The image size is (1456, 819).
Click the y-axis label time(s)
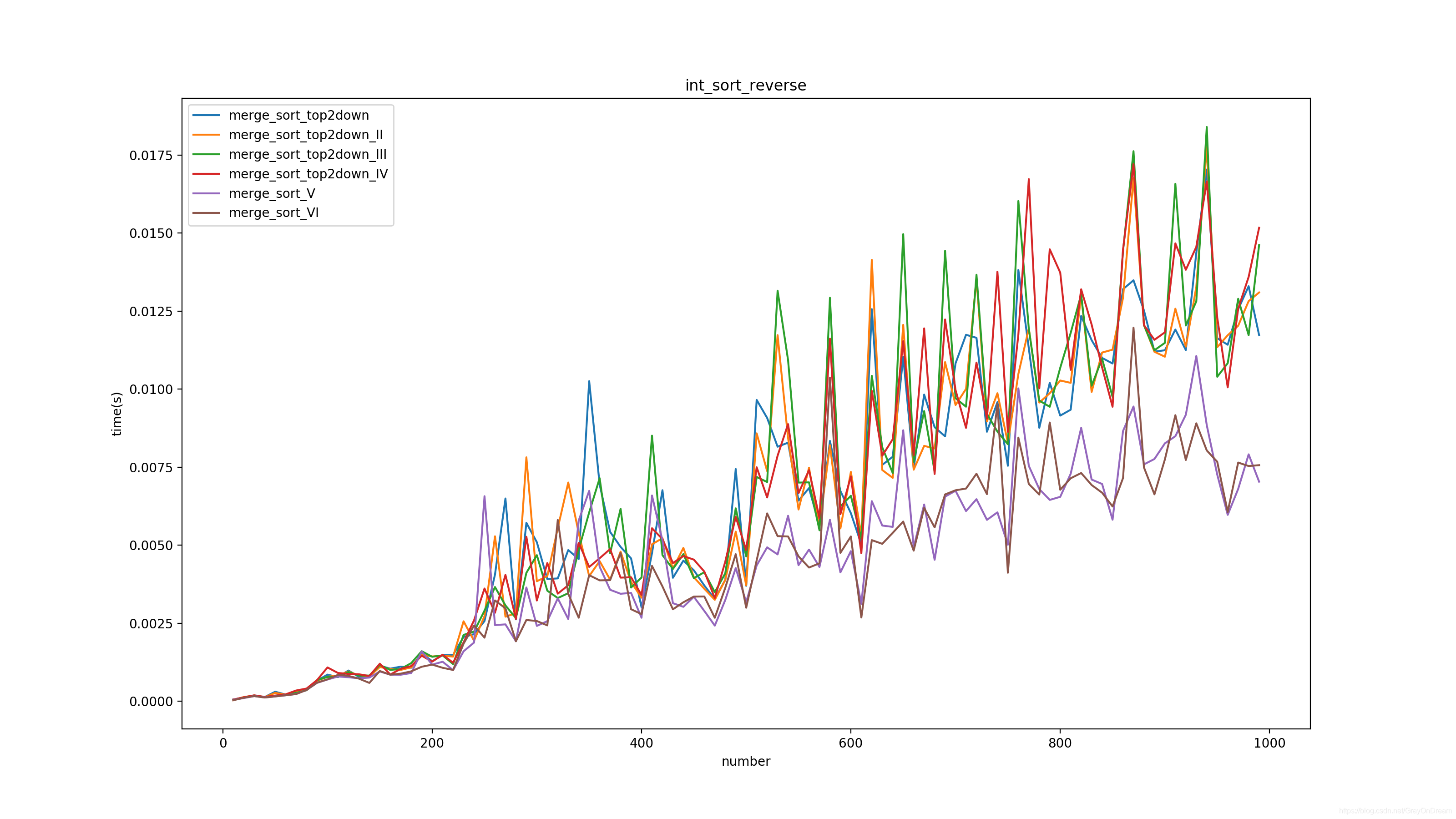click(116, 414)
